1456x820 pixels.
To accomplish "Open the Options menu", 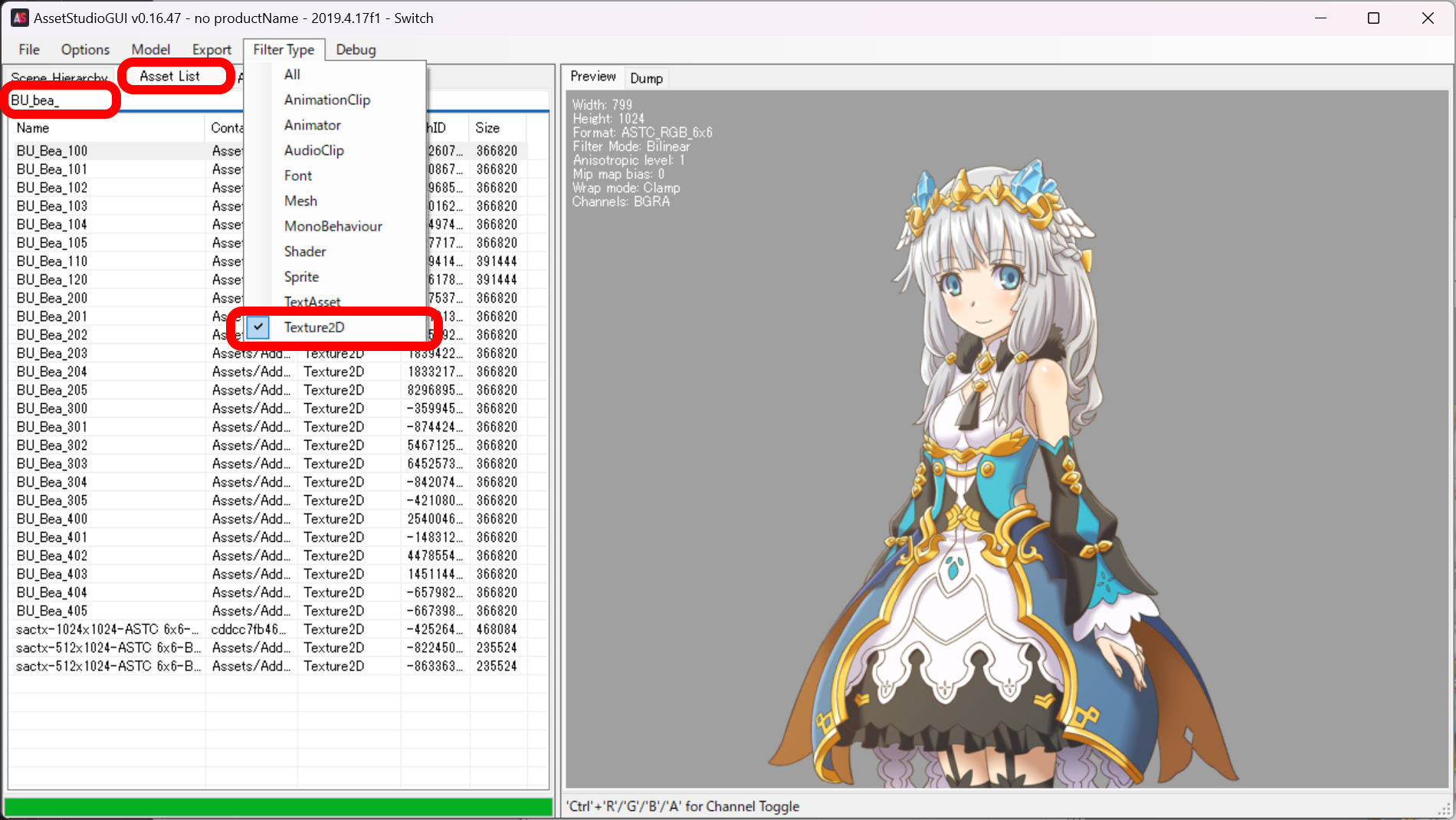I will (85, 50).
